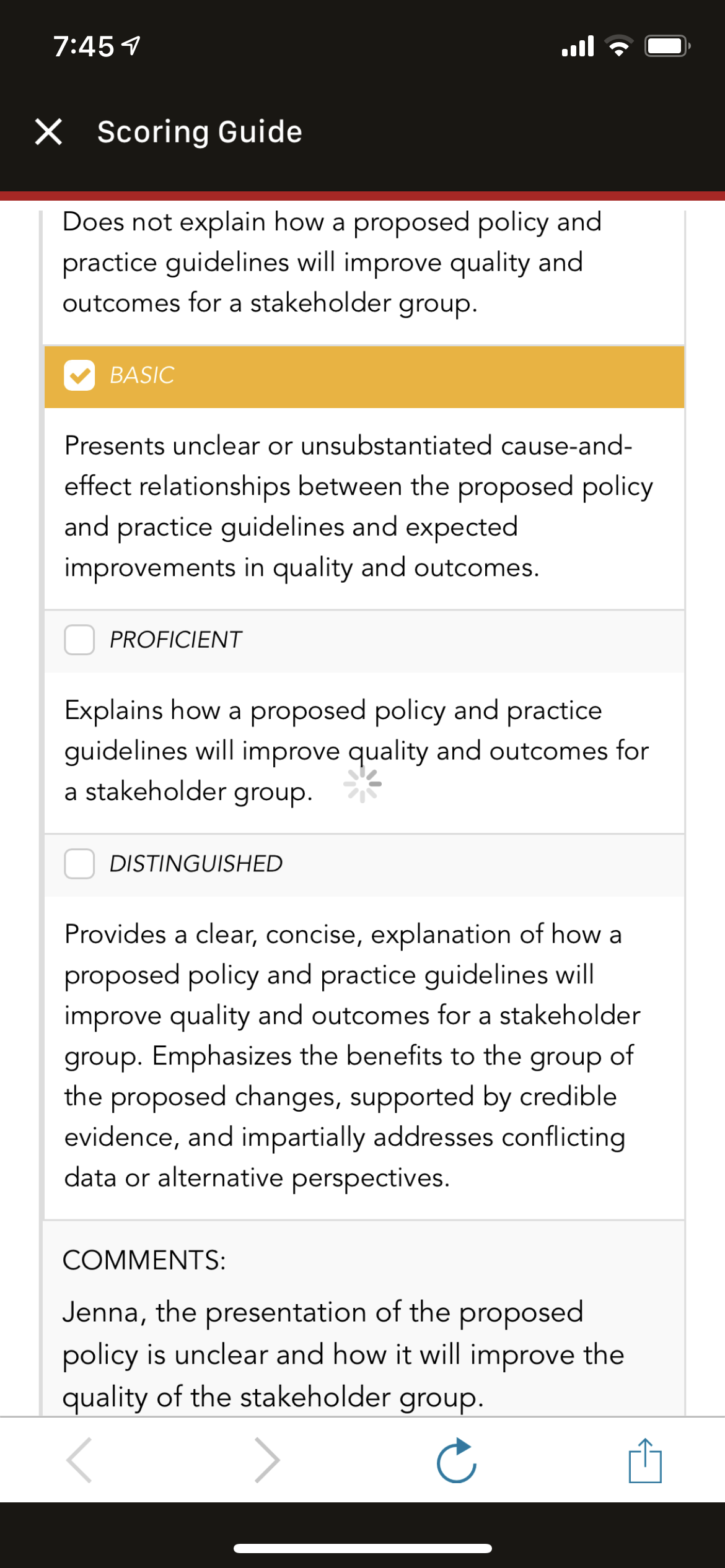Tap the home indicator bar

[362, 1548]
